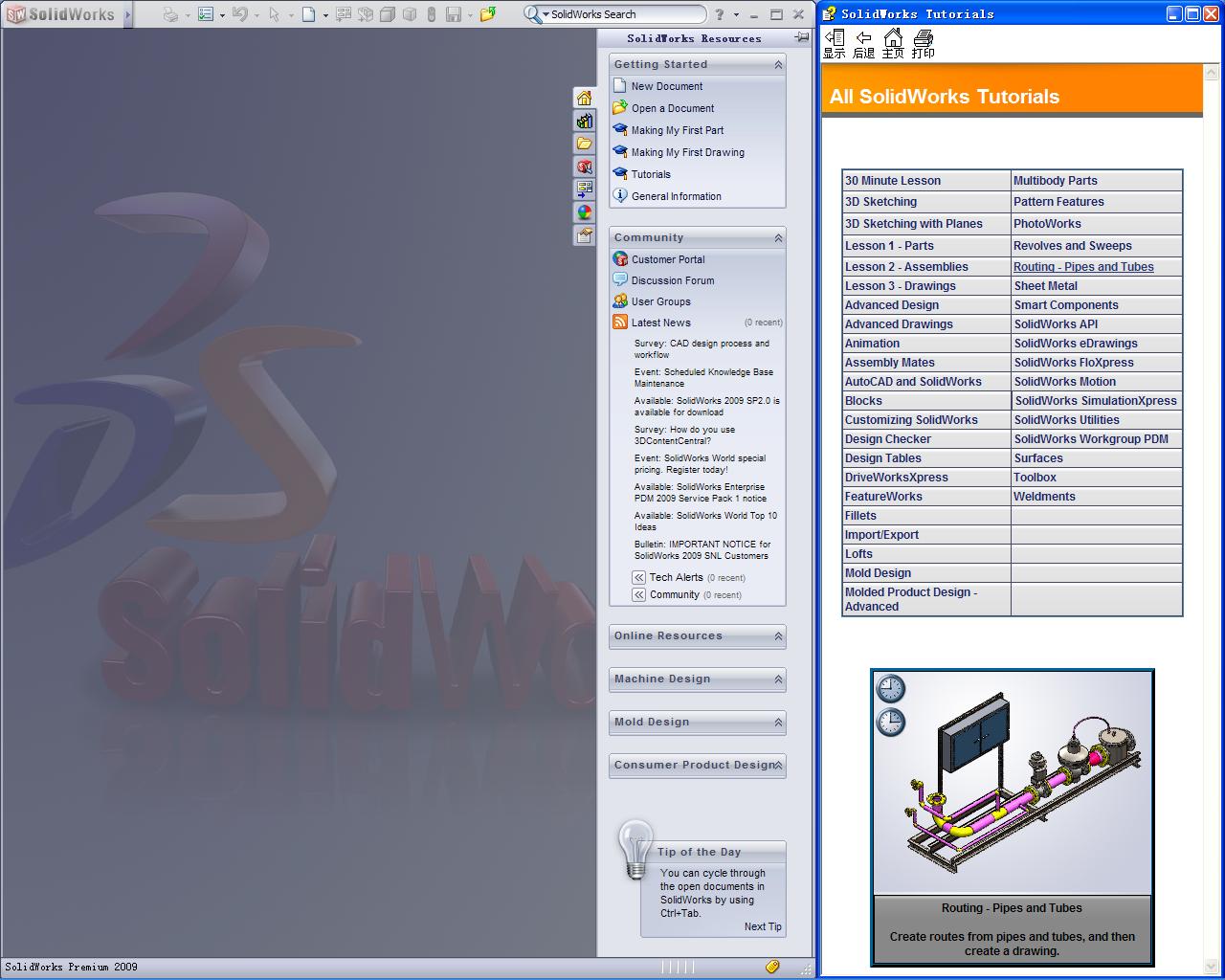Click General Information link
This screenshot has width=1225, height=980.
tap(677, 196)
